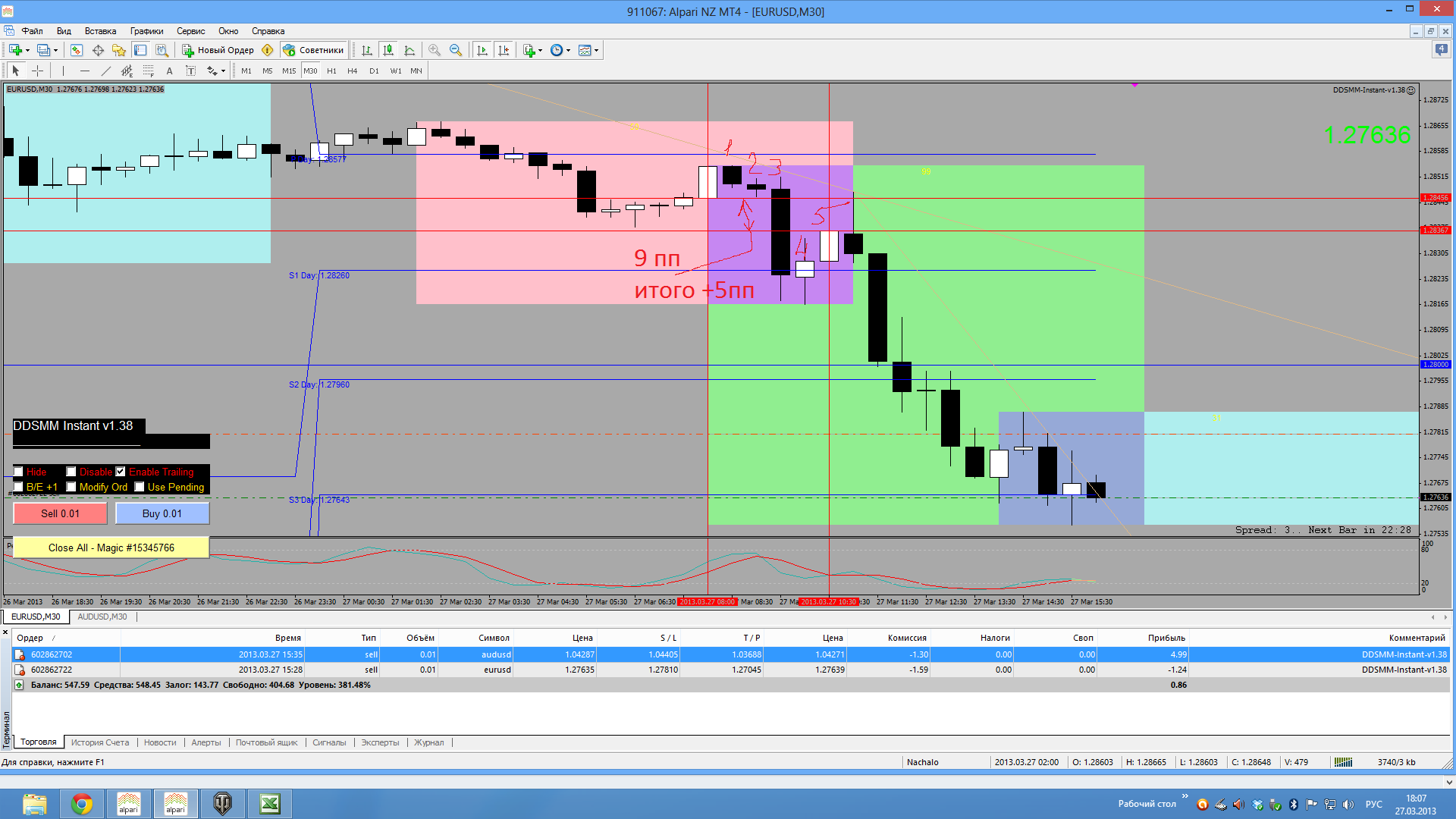
Task: Toggle the Market Watch window icon
Action: click(x=77, y=50)
